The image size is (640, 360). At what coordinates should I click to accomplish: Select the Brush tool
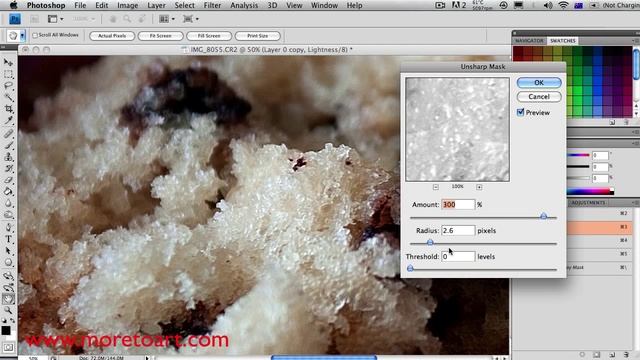coord(8,145)
